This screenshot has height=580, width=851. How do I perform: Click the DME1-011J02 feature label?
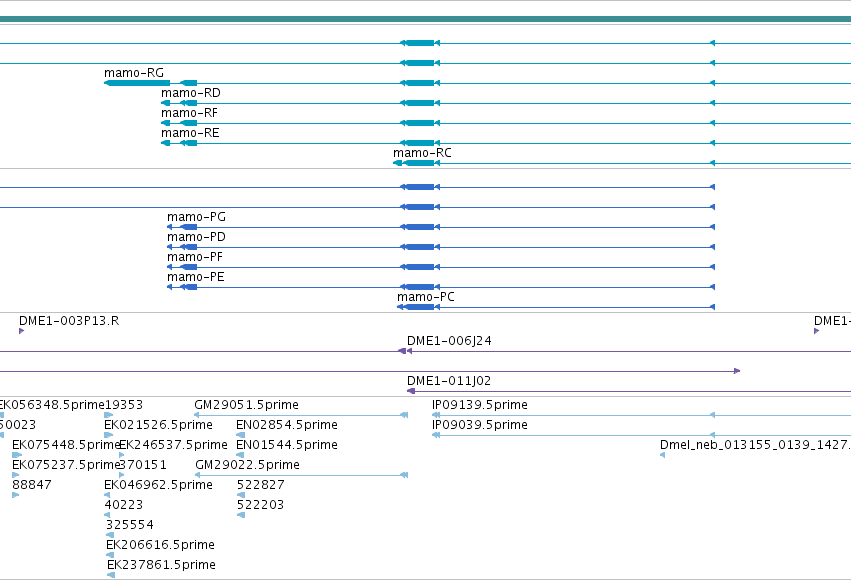pos(449,381)
